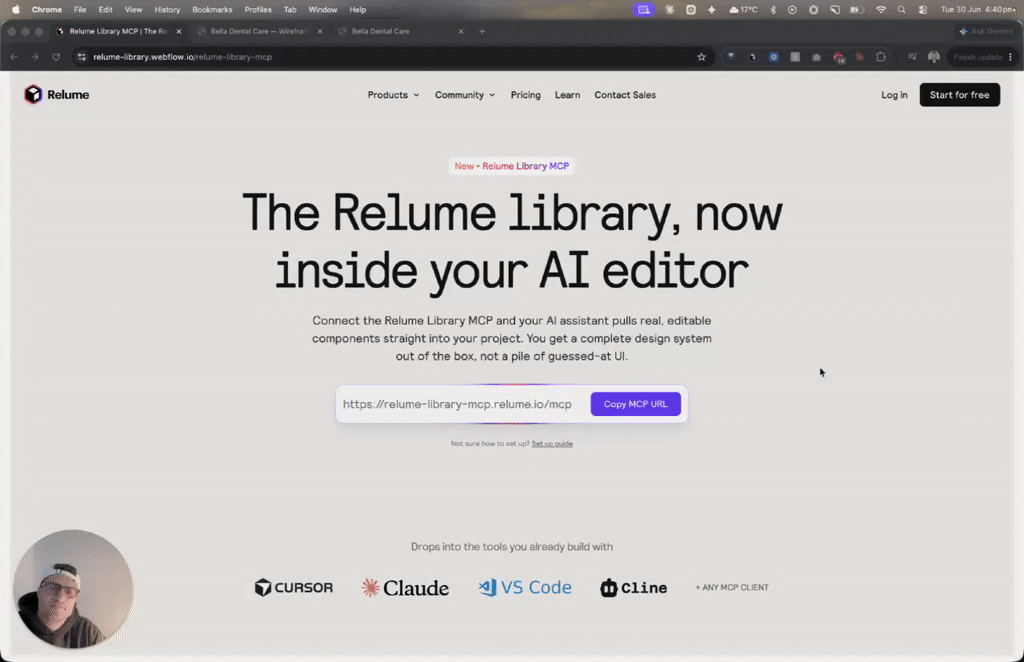
Task: Switch to the Bella Dental Care Wireframe tab
Action: tap(260, 31)
